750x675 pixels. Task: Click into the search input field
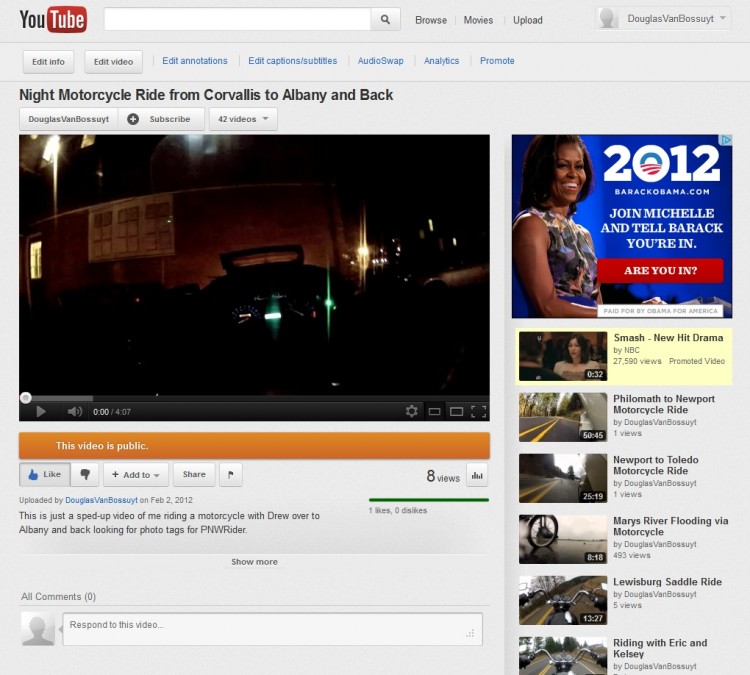pos(237,20)
